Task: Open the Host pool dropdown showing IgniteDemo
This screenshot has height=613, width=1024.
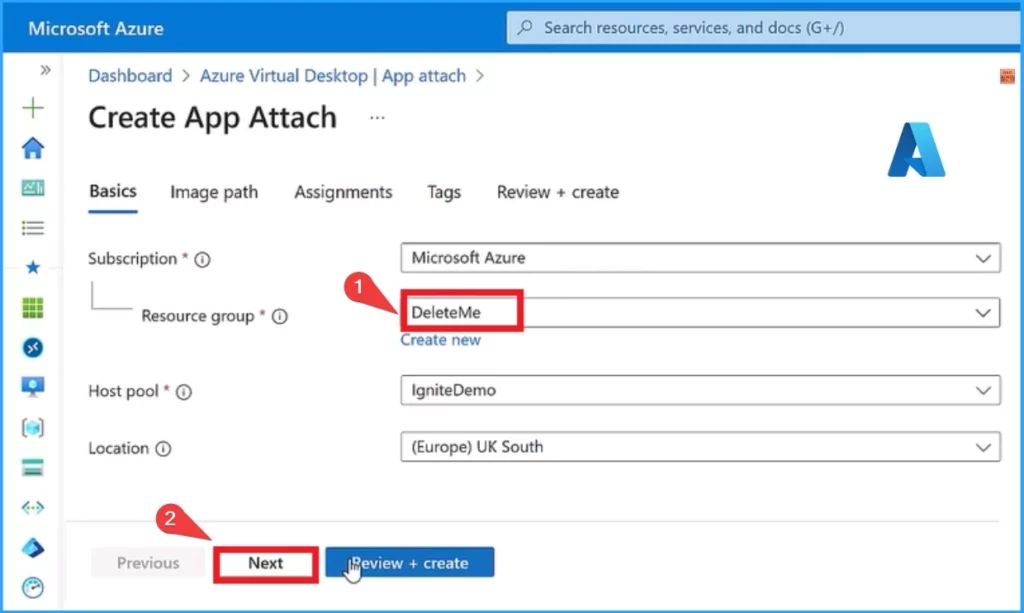Action: click(700, 390)
